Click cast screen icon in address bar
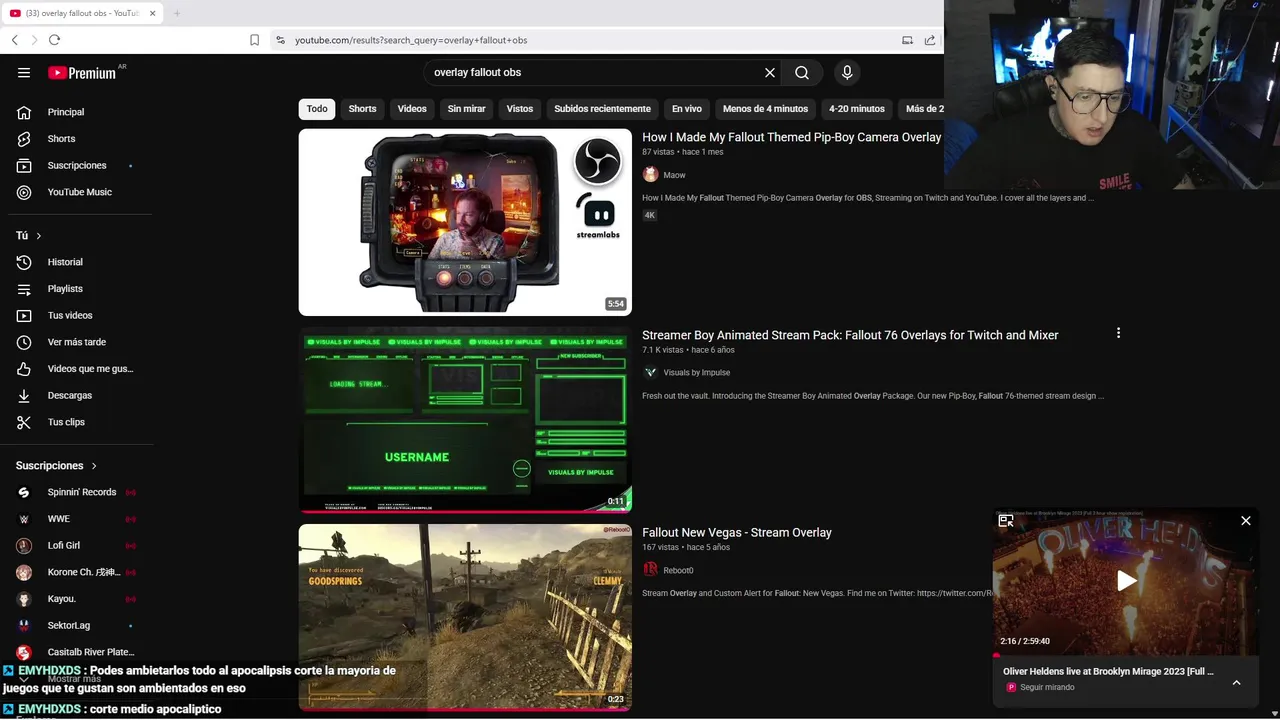1280x720 pixels. click(907, 40)
